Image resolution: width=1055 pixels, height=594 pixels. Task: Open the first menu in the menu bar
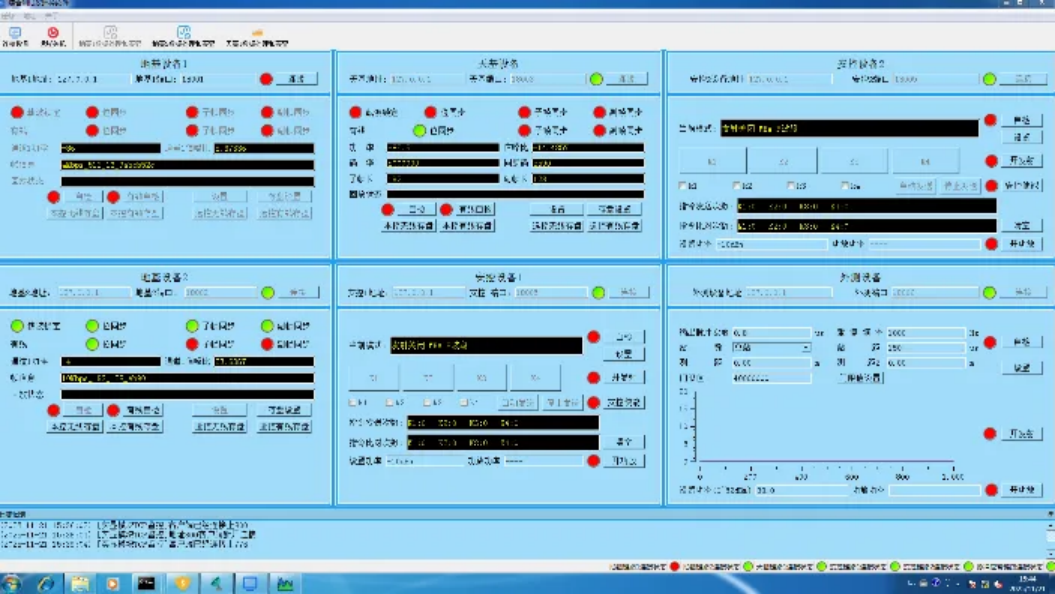click(x=8, y=17)
